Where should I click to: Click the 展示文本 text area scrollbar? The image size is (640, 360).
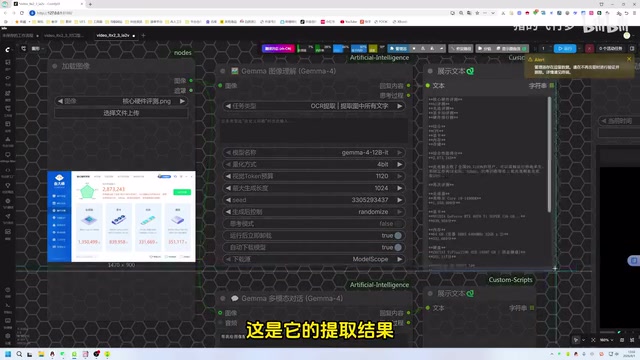pos(549,155)
